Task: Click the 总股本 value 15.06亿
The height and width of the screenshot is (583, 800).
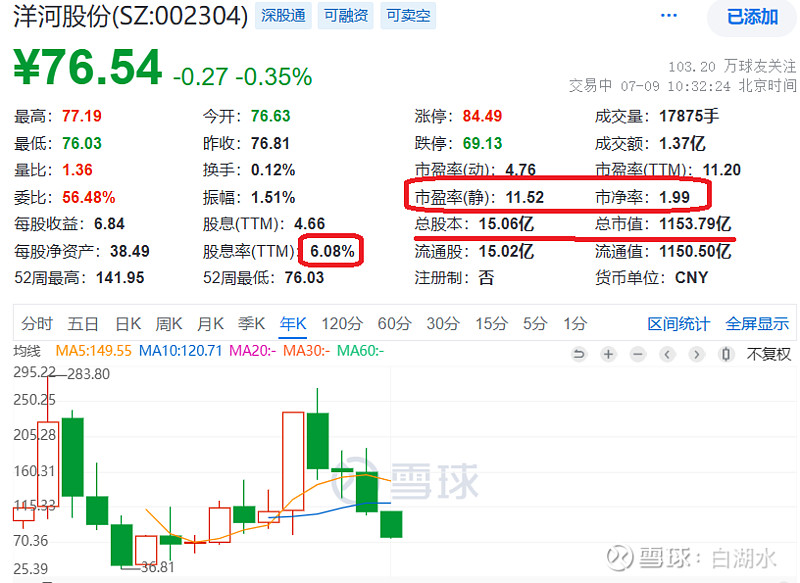Action: [x=506, y=224]
